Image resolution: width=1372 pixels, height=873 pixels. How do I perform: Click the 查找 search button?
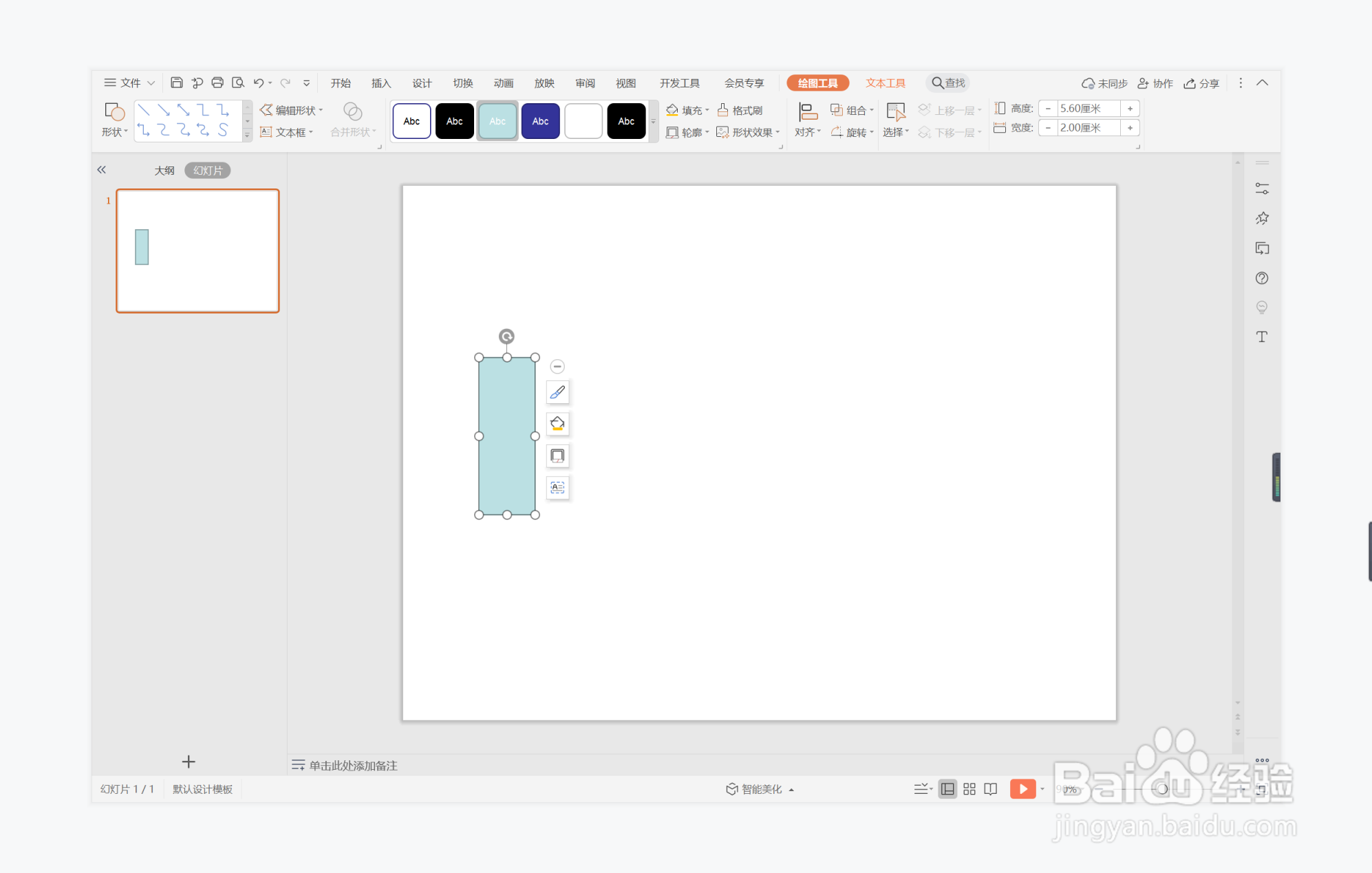coord(948,83)
